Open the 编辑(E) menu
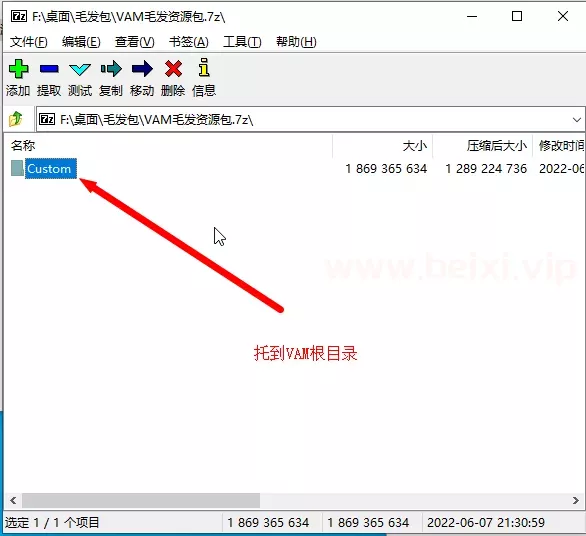The image size is (586, 536). (x=81, y=42)
